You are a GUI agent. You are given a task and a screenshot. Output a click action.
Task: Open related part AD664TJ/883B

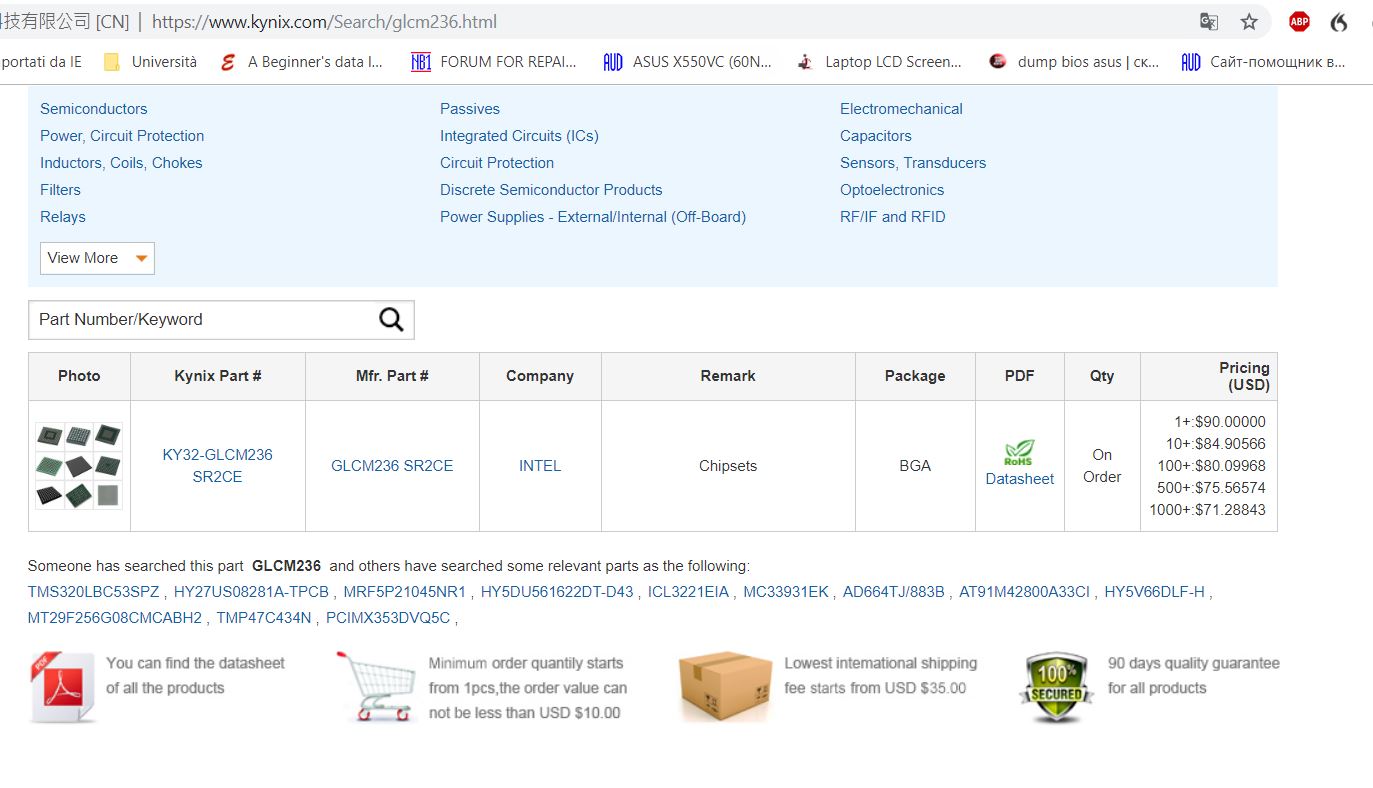pos(894,592)
